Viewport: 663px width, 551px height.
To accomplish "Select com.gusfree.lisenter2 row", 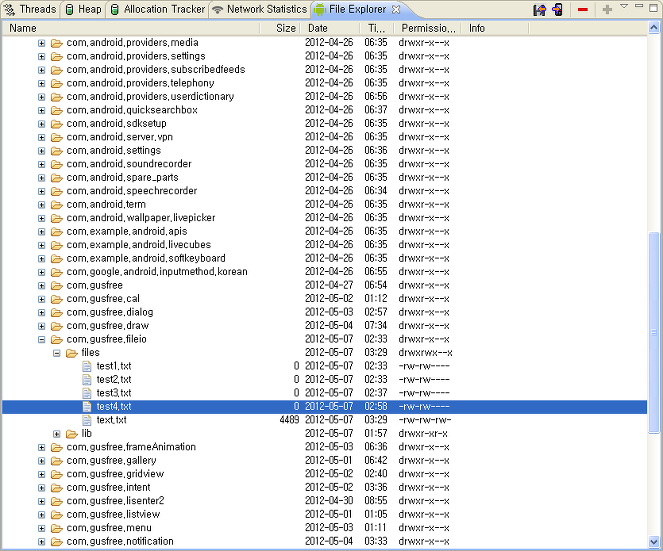I will [325, 501].
